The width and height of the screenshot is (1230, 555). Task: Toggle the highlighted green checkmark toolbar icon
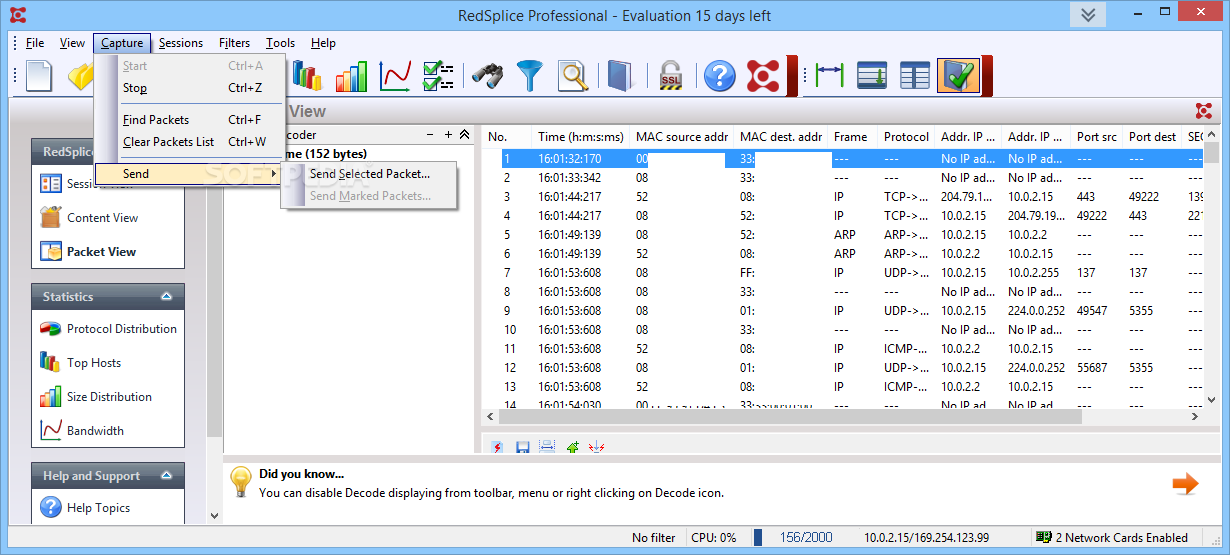pyautogui.click(x=958, y=76)
